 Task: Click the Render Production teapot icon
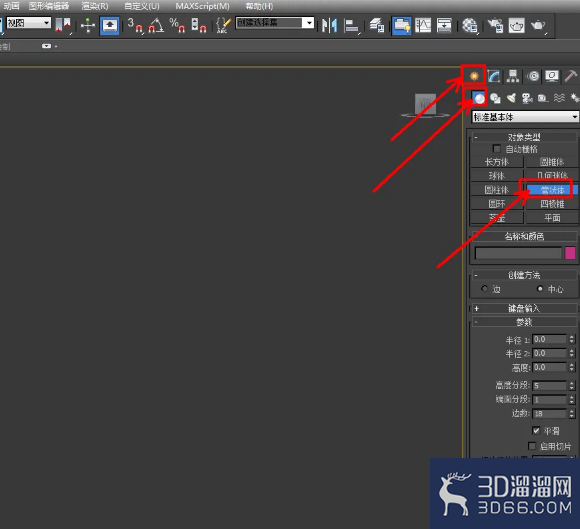(538, 25)
